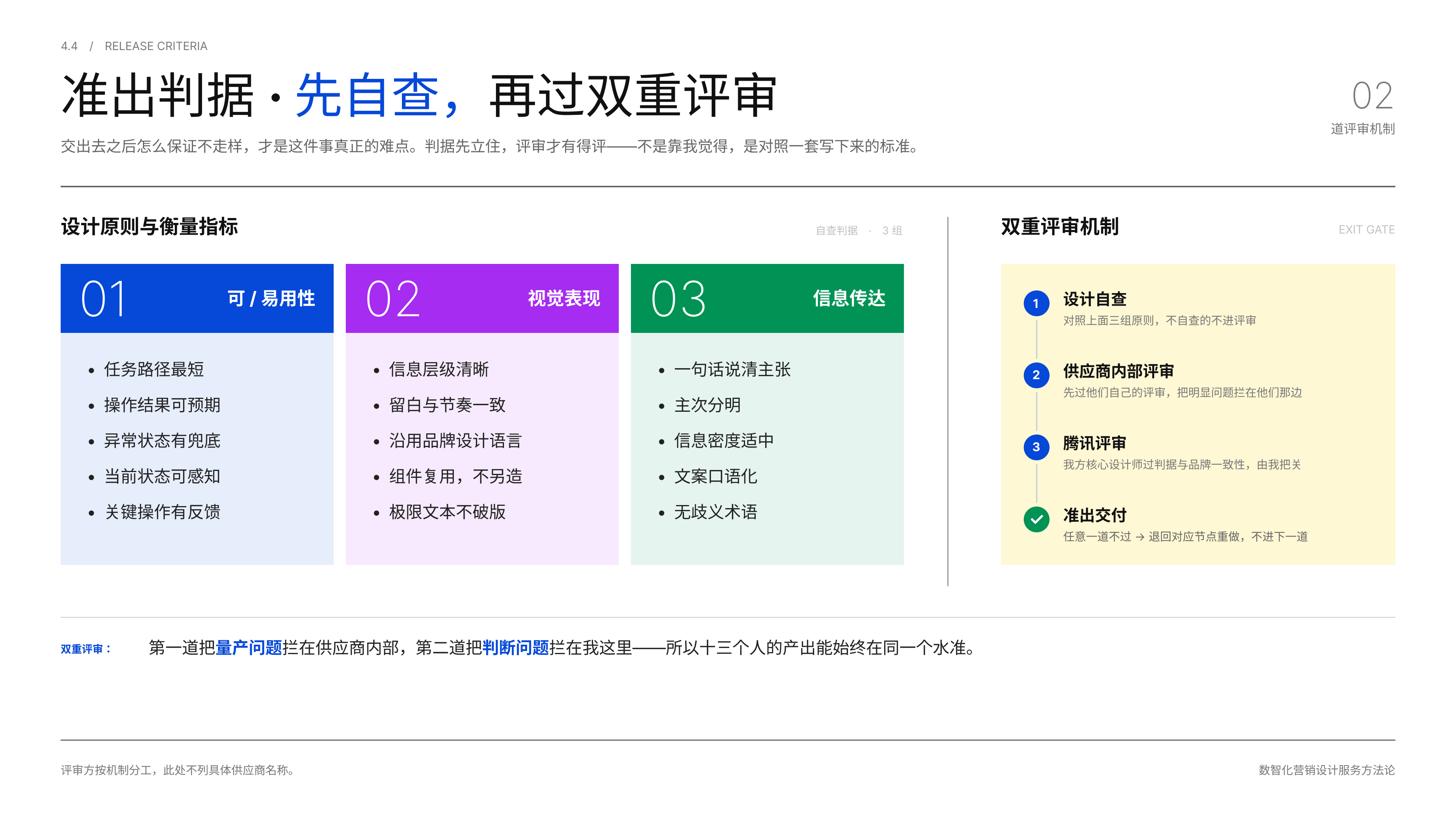Viewport: 1456px width, 819px height.
Task: Click the large 02 number above 道评审机制
Action: pos(1372,96)
